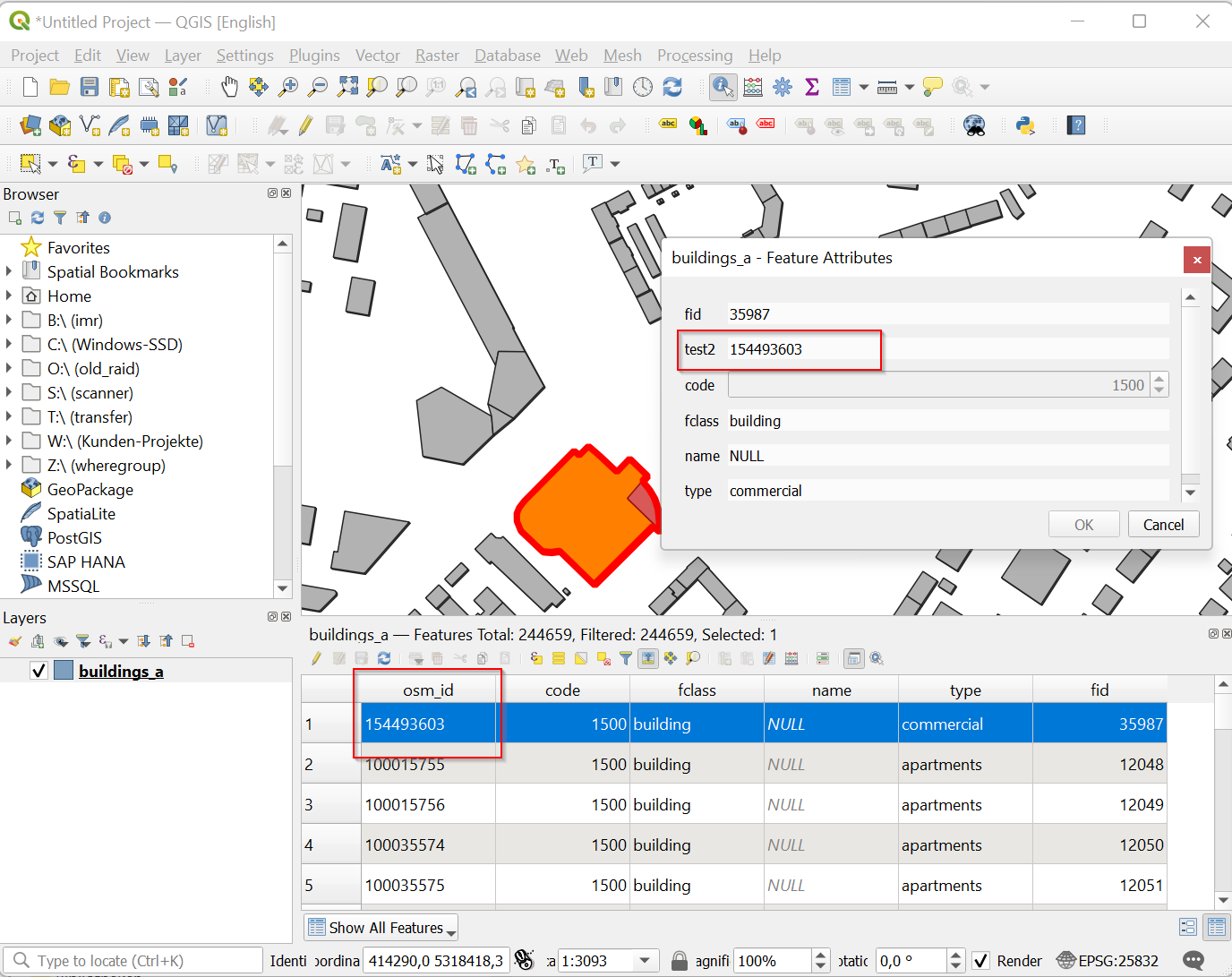1232x977 pixels.
Task: Toggle editing pencil in attribute table toolbar
Action: 316,658
